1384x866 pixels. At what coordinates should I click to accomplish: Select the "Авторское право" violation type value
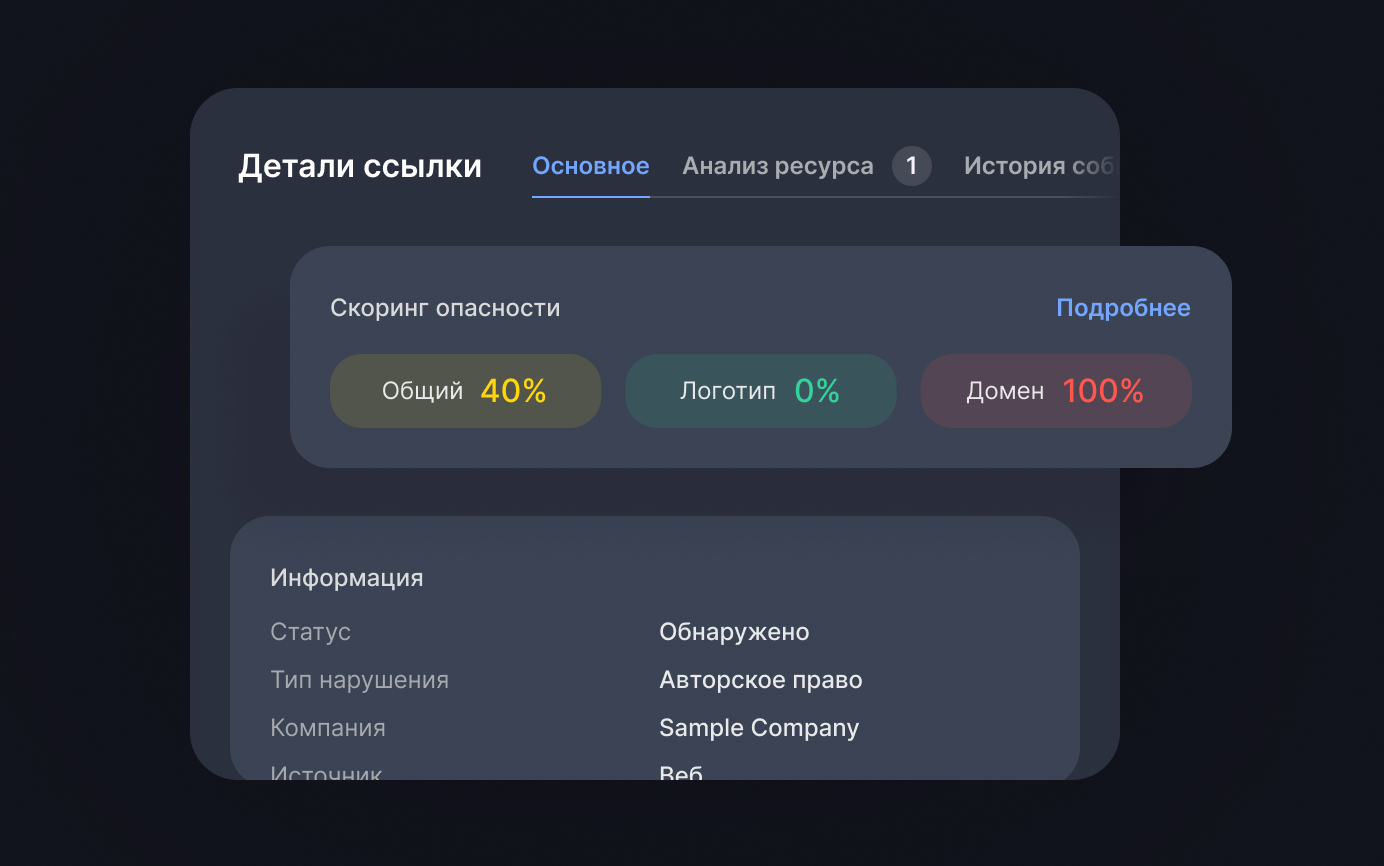tap(760, 679)
